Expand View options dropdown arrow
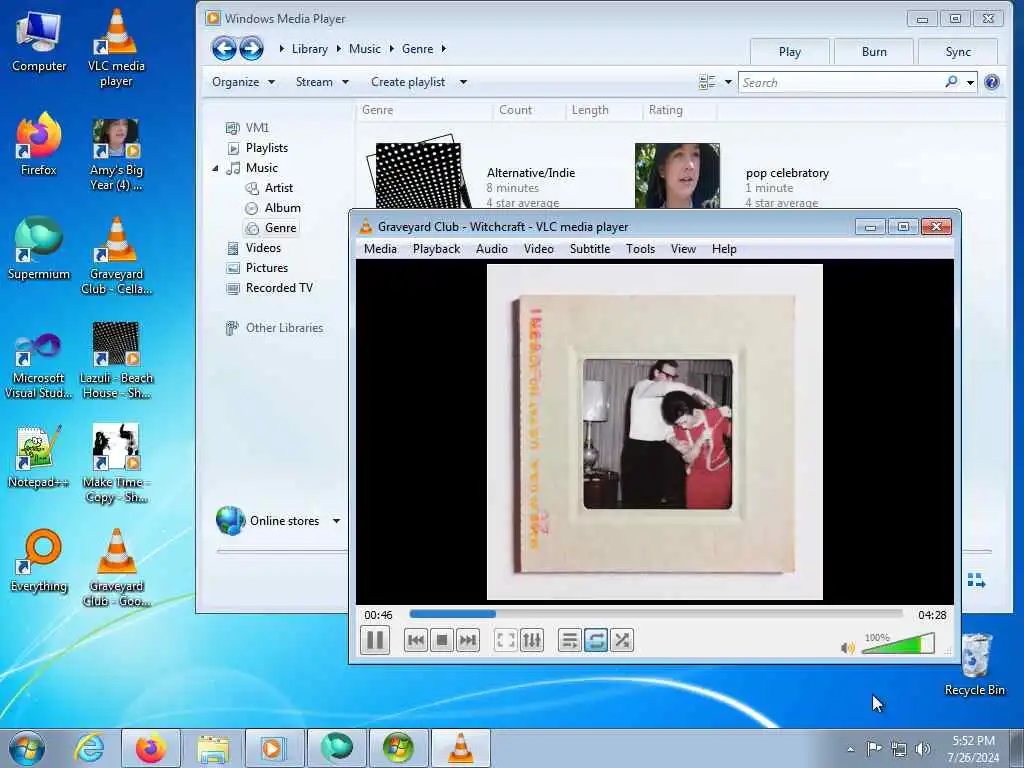The width and height of the screenshot is (1024, 768). point(728,82)
